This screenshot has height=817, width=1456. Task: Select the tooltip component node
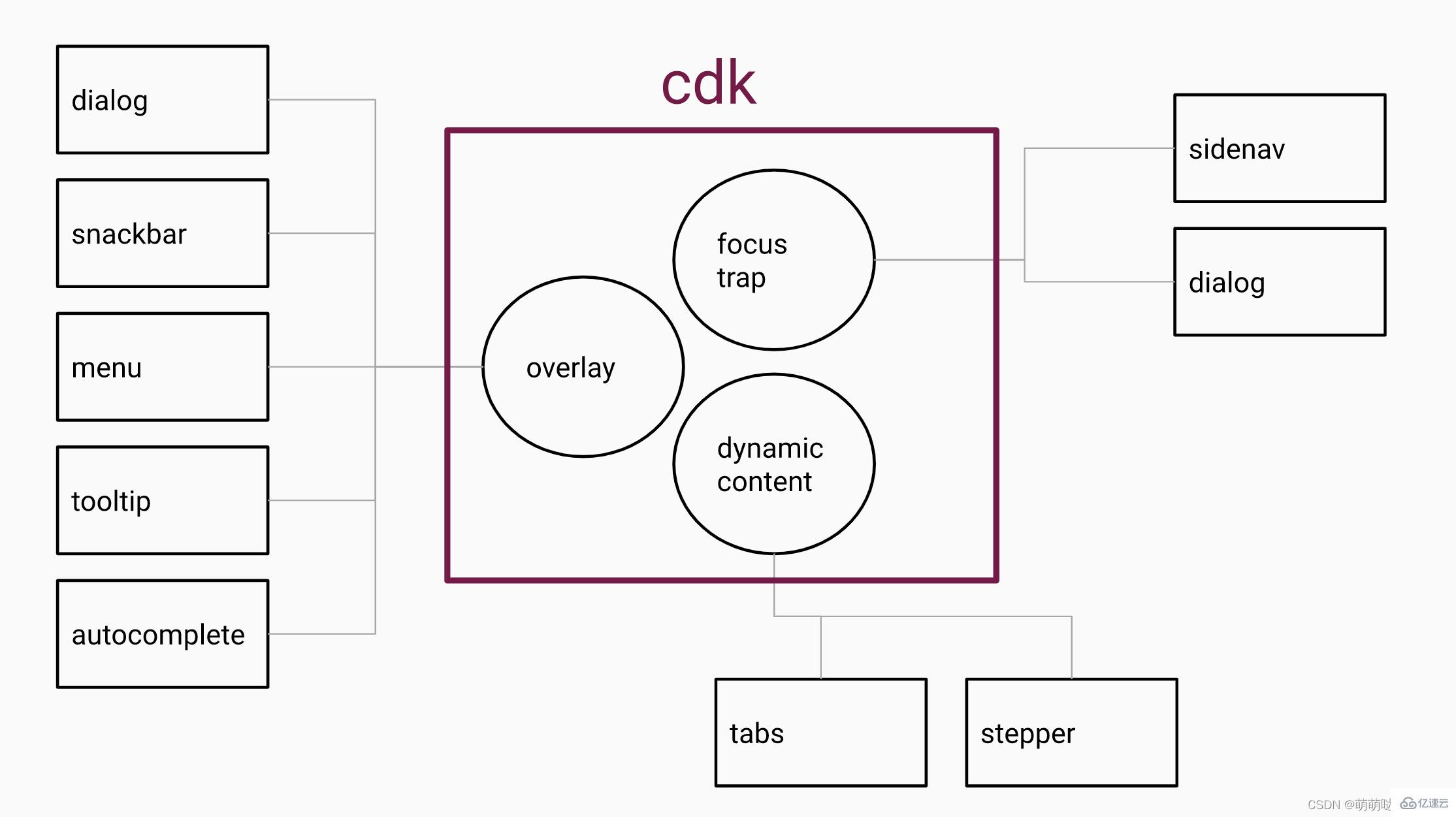pyautogui.click(x=163, y=500)
